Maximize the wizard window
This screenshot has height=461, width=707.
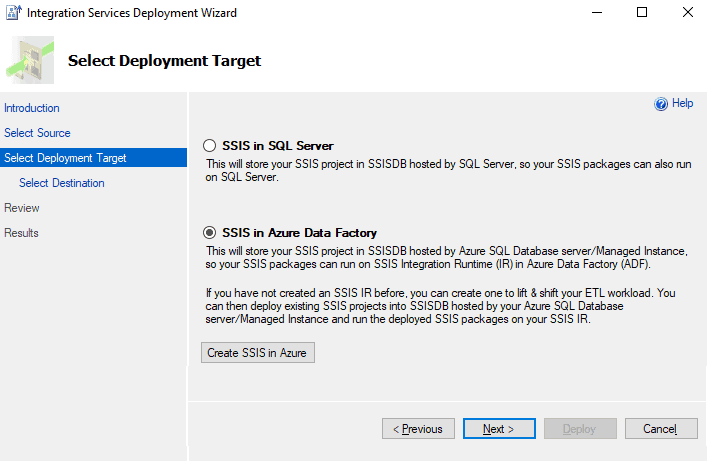point(642,12)
